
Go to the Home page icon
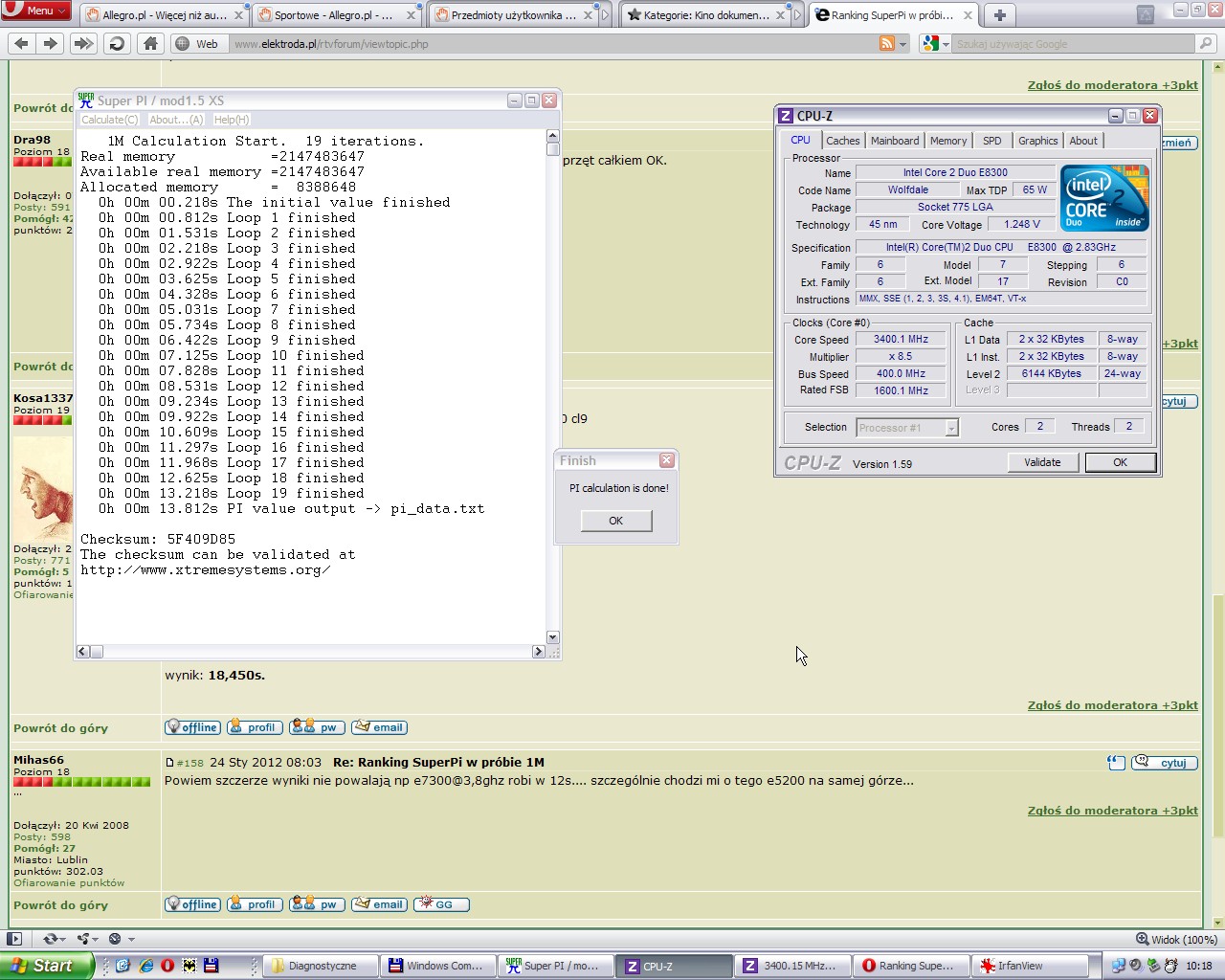pos(150,43)
